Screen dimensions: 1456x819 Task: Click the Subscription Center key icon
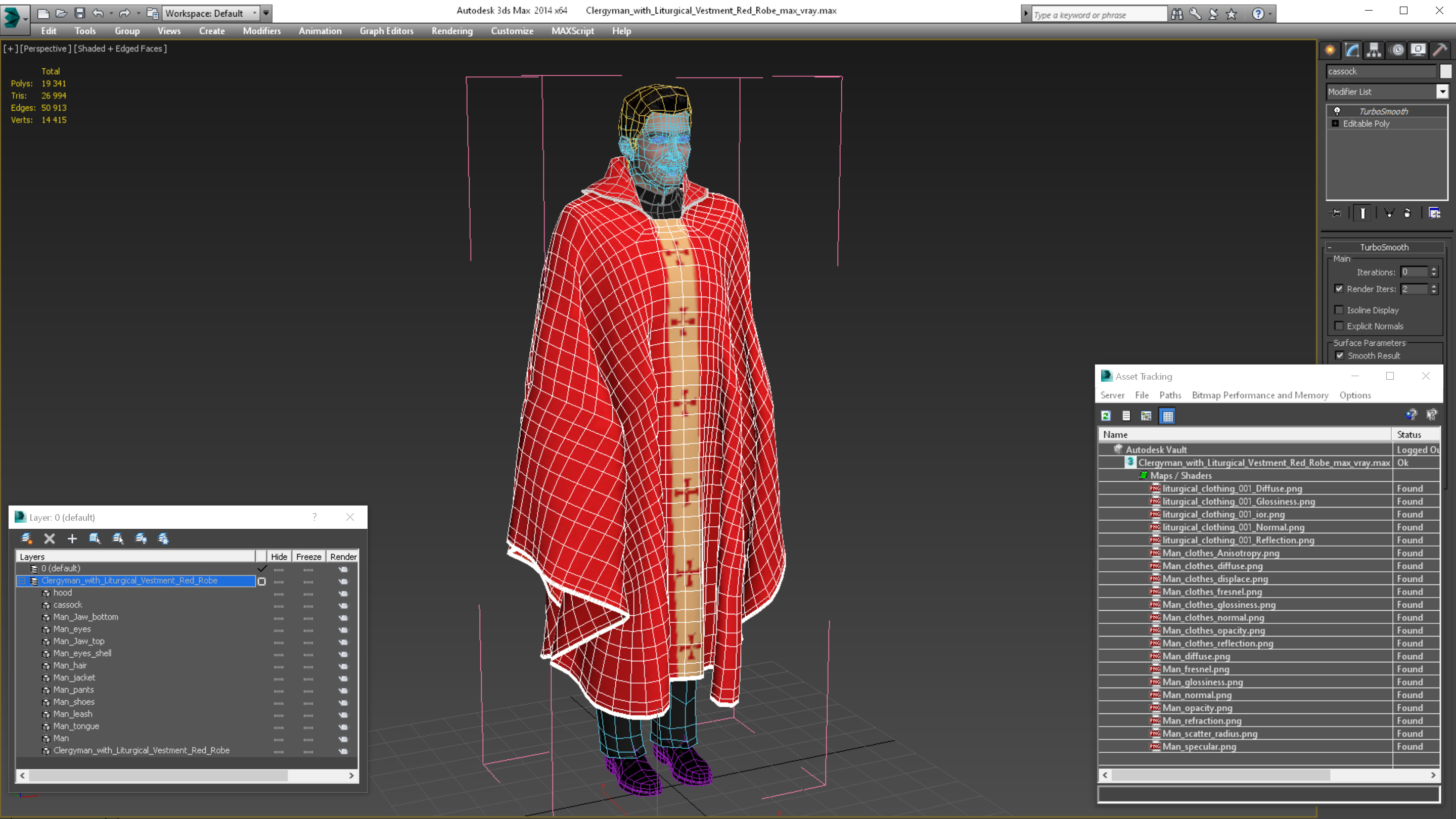coord(1195,14)
